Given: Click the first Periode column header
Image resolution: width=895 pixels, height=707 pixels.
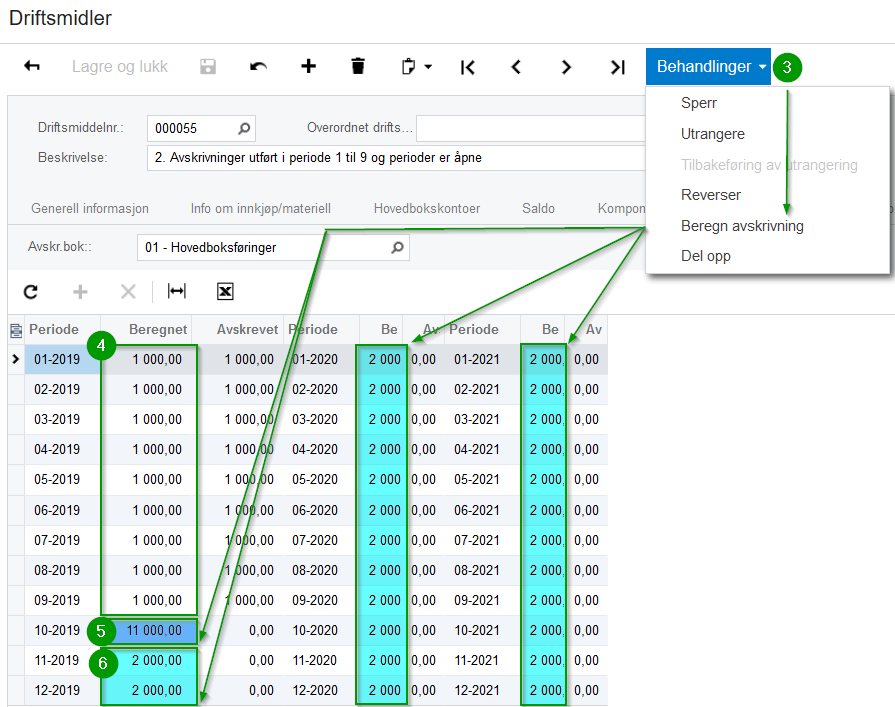Looking at the screenshot, I should (54, 329).
